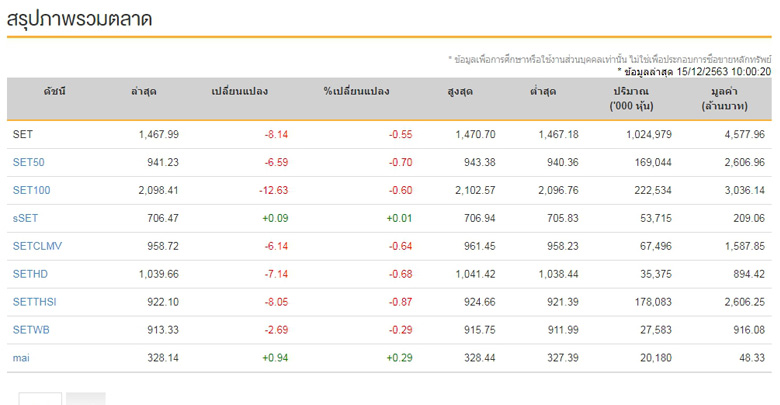Screen dimensions: 780x405
Task: Click the สรุปภาพรวมตลาด page heading
Action: (x=79, y=19)
